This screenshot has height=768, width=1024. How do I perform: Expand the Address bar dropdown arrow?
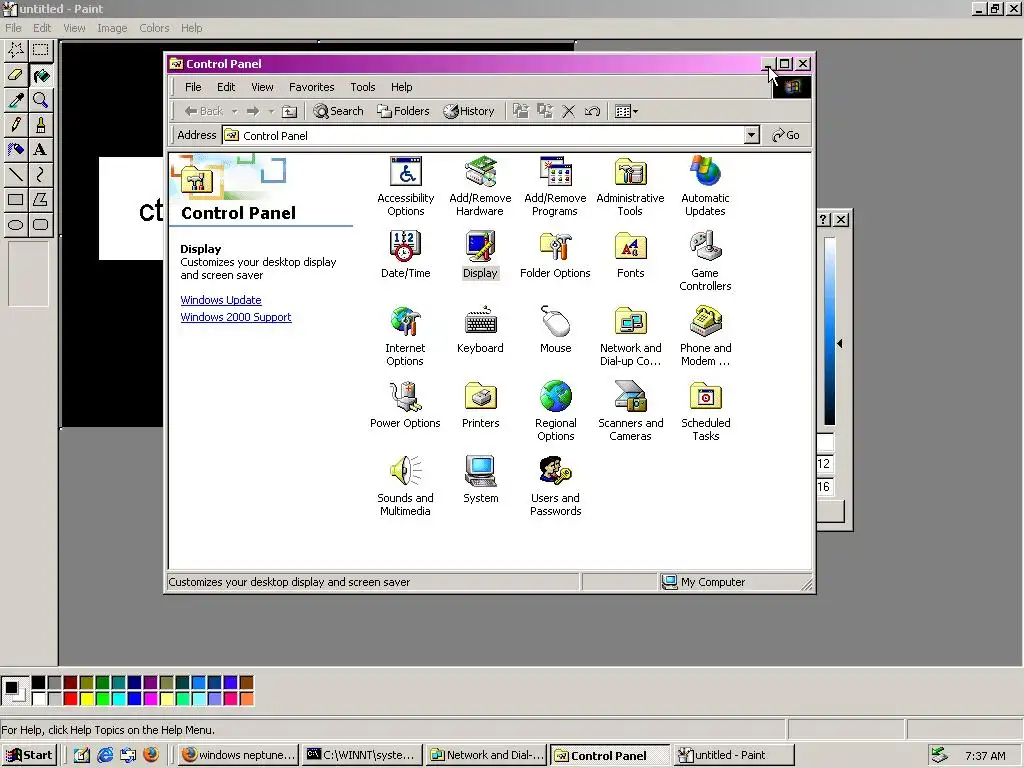coord(752,135)
